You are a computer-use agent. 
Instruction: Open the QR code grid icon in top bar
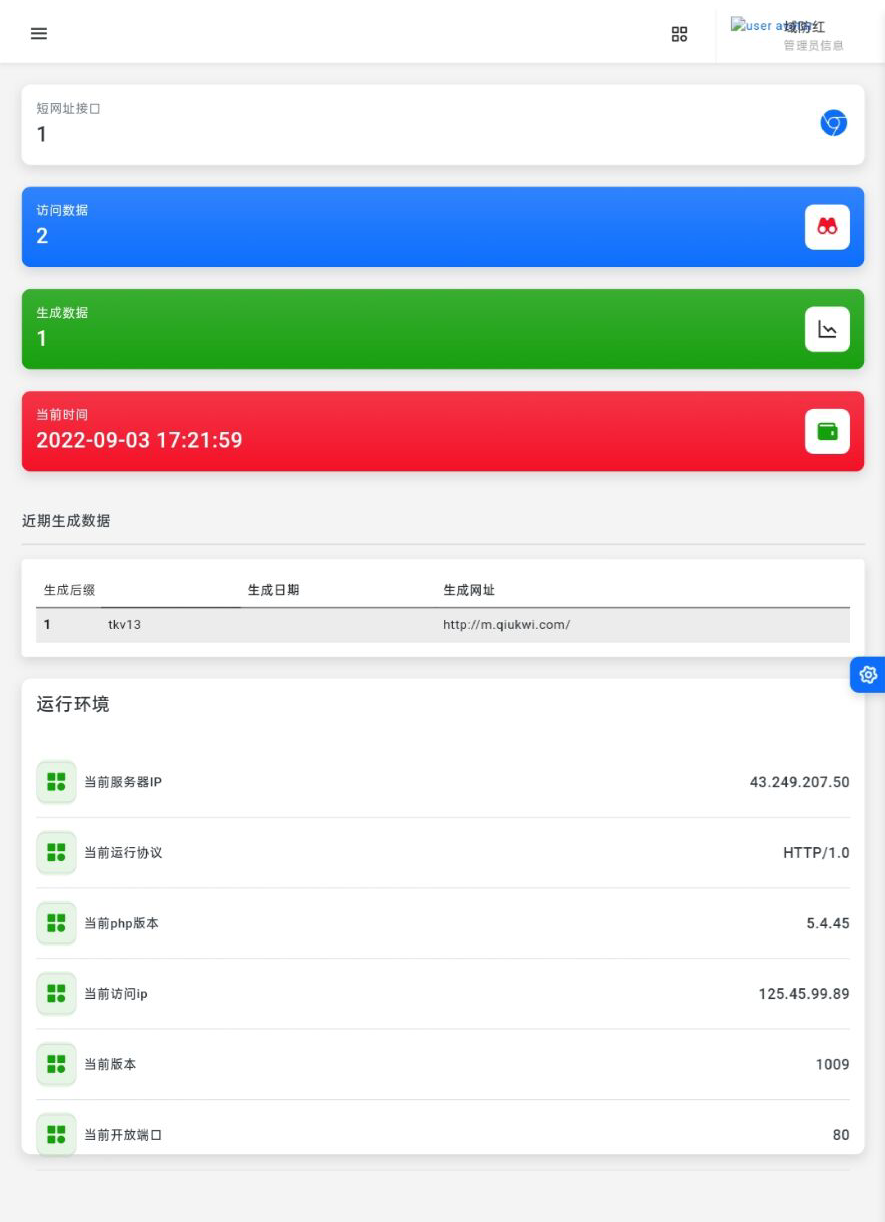[679, 34]
